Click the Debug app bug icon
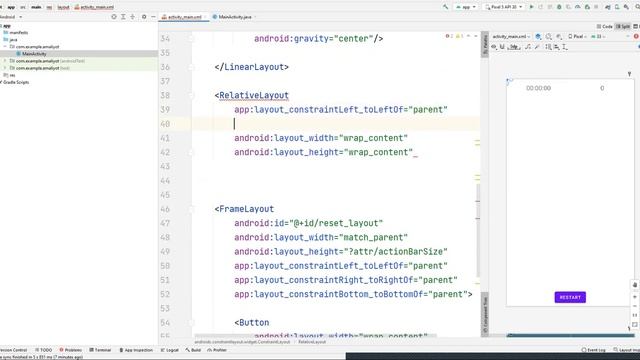This screenshot has width=640, height=360. coord(559,7)
